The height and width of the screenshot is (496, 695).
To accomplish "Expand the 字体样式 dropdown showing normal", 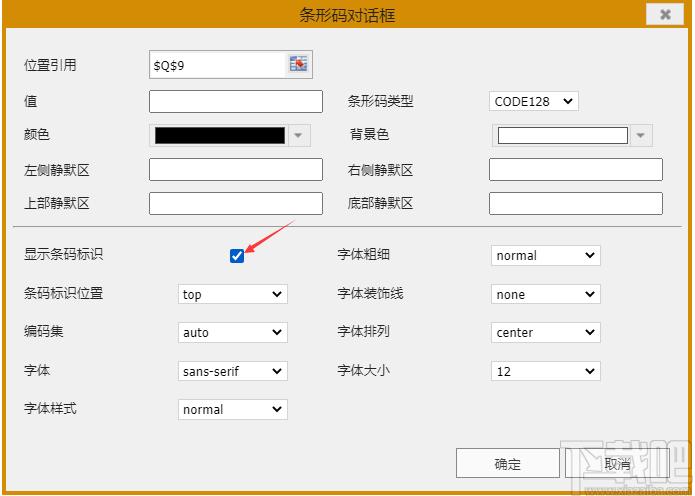I will click(x=233, y=409).
